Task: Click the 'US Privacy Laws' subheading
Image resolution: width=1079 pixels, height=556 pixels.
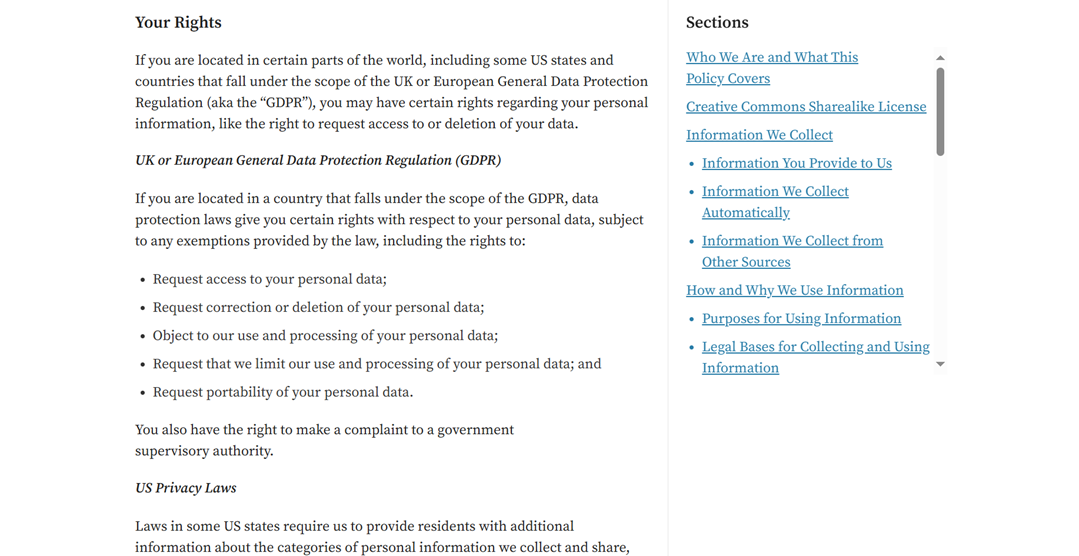Action: click(186, 488)
